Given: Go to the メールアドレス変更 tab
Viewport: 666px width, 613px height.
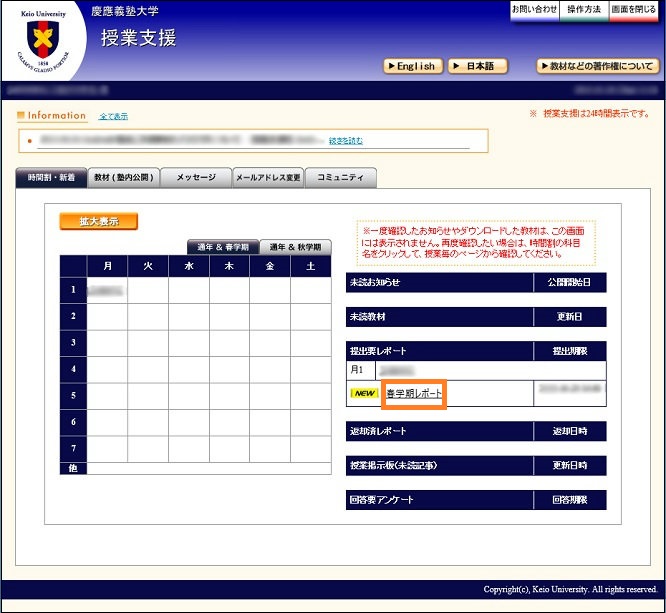Looking at the screenshot, I should point(267,177).
